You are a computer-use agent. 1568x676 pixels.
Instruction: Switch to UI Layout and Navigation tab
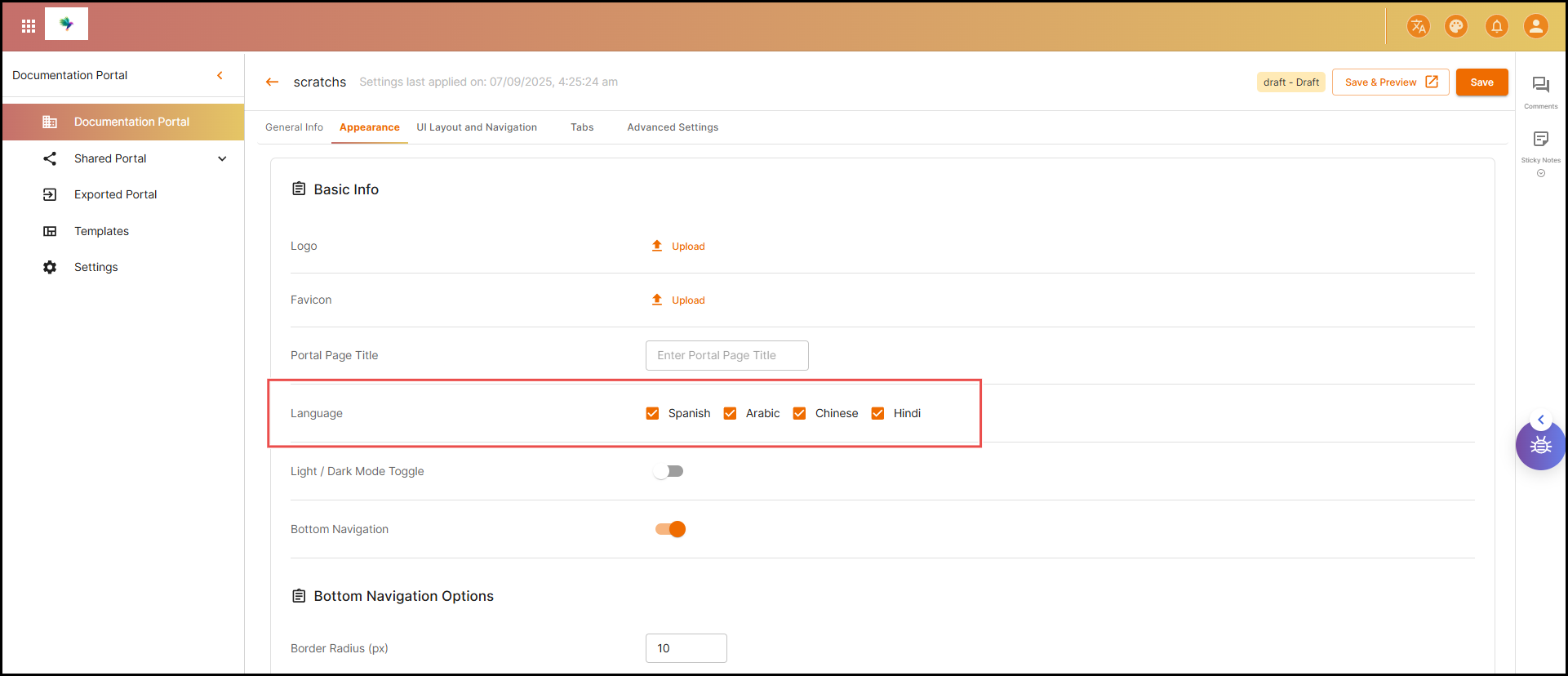click(477, 127)
